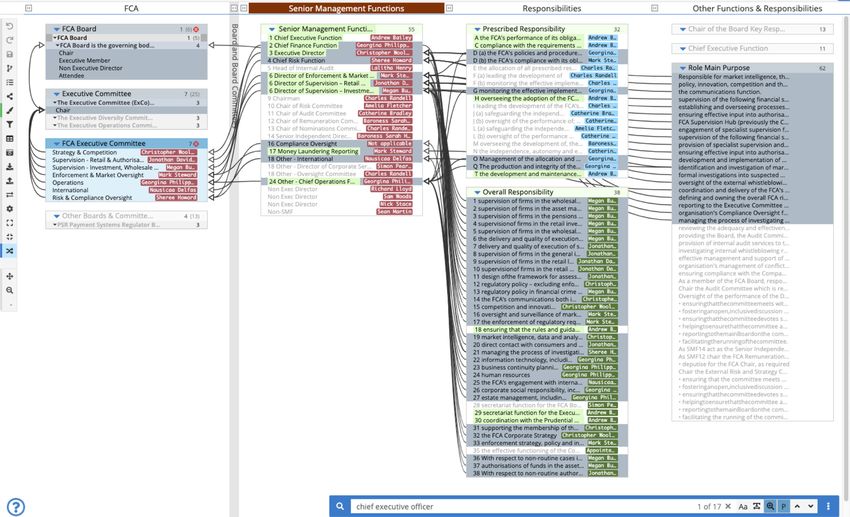Toggle the square icon left of FCA column
The image size is (850, 517).
[29, 8]
